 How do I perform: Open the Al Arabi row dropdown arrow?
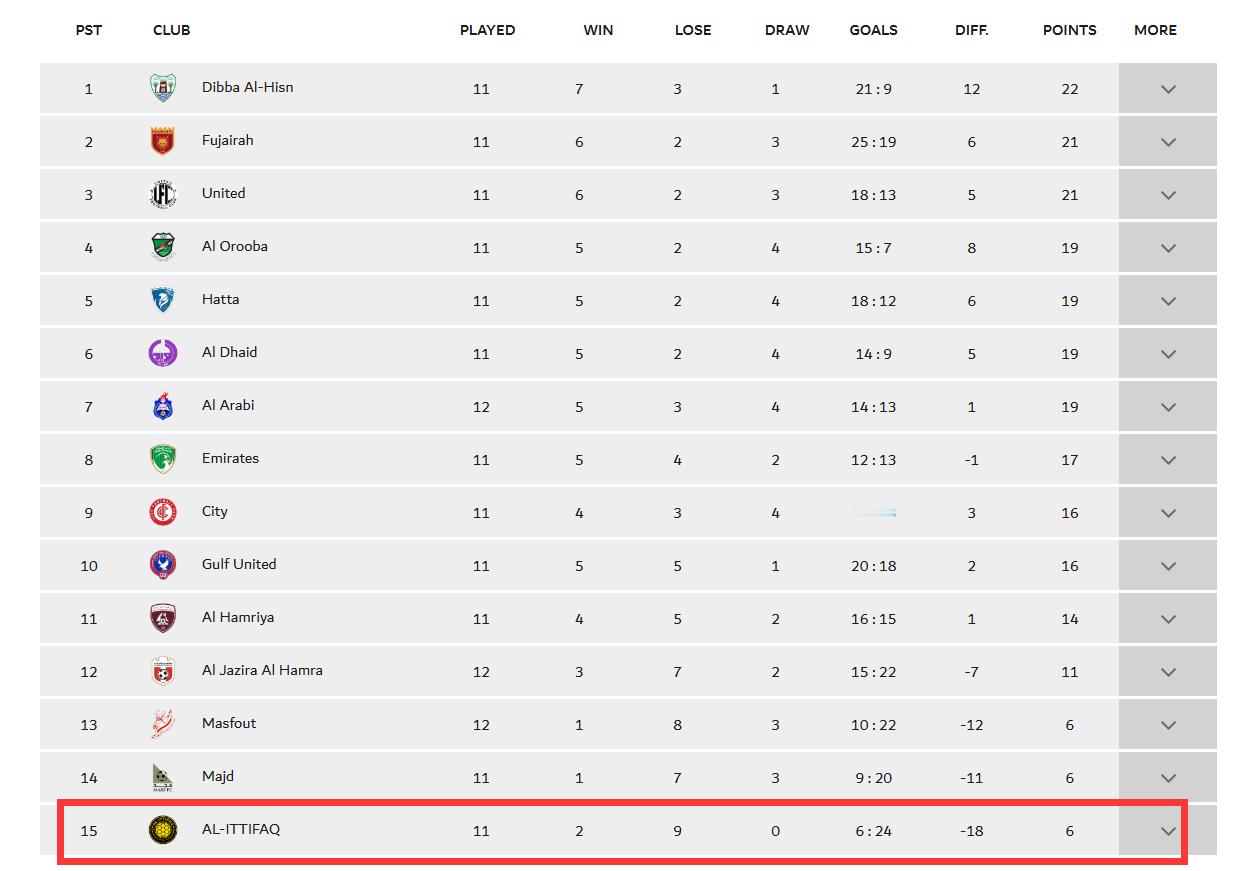(1167, 407)
